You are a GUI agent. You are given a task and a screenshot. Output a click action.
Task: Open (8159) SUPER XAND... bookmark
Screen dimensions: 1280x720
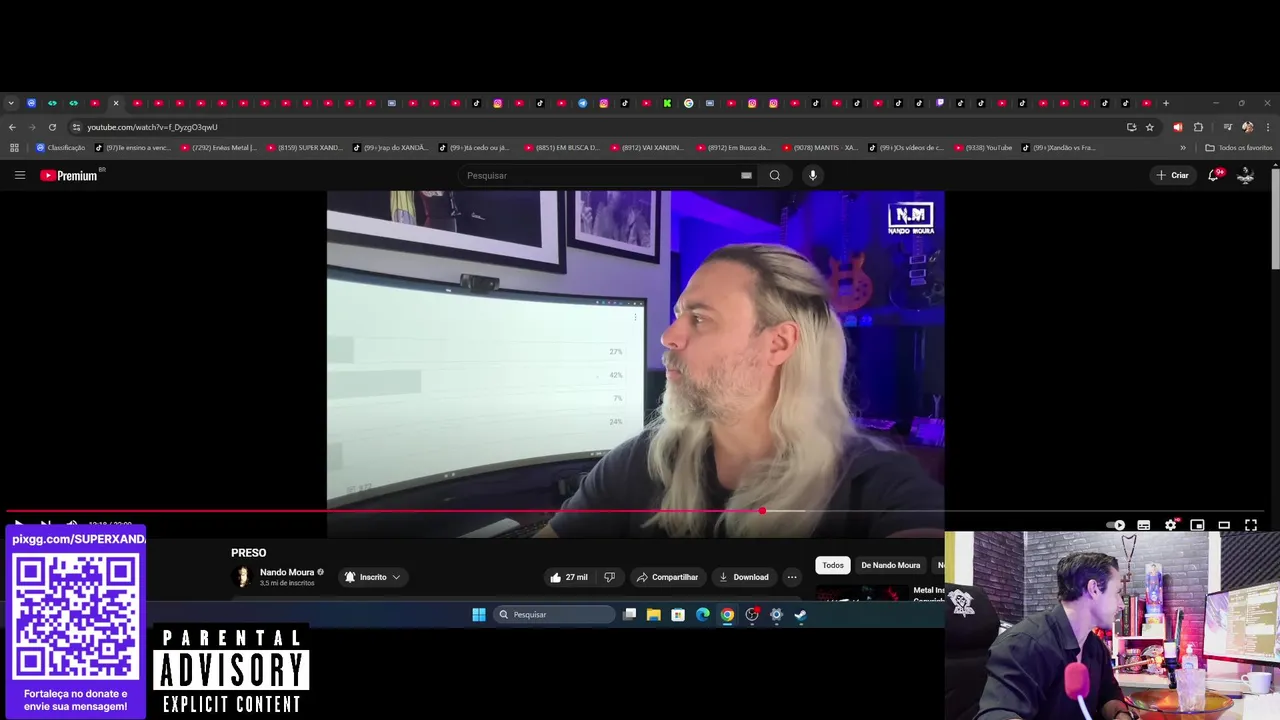(304, 148)
